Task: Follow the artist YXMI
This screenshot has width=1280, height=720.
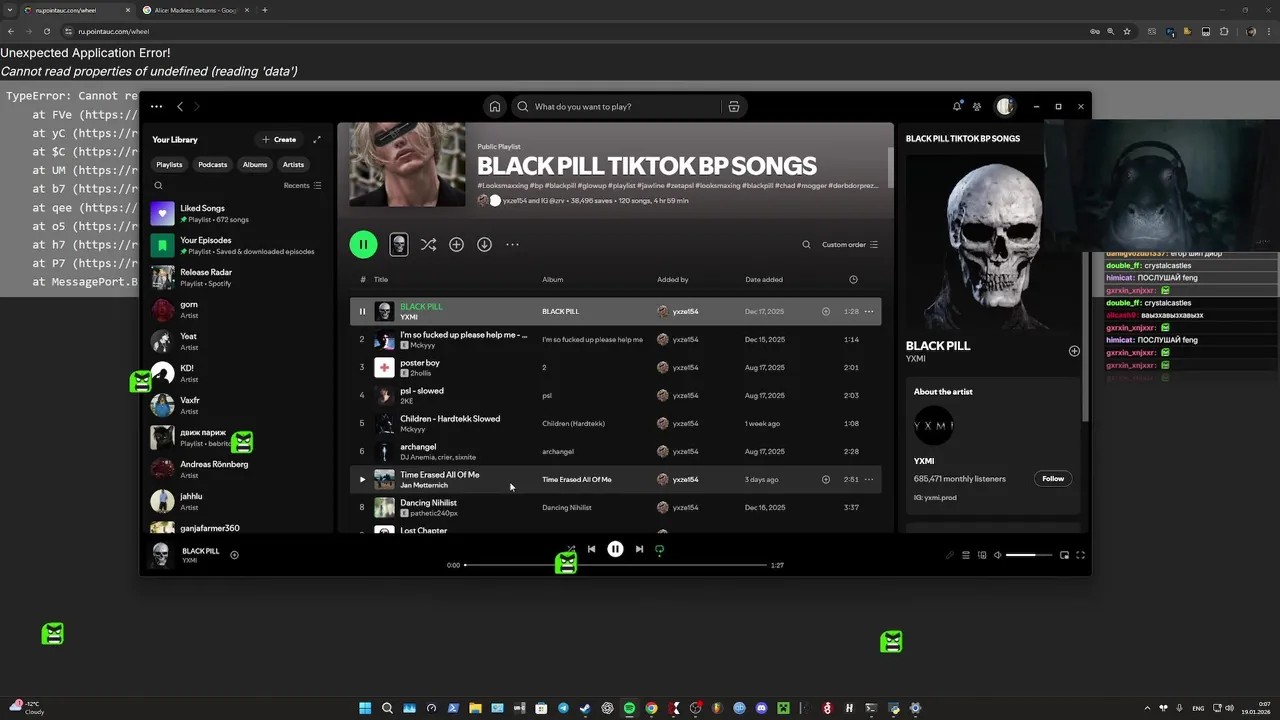Action: pyautogui.click(x=1053, y=478)
